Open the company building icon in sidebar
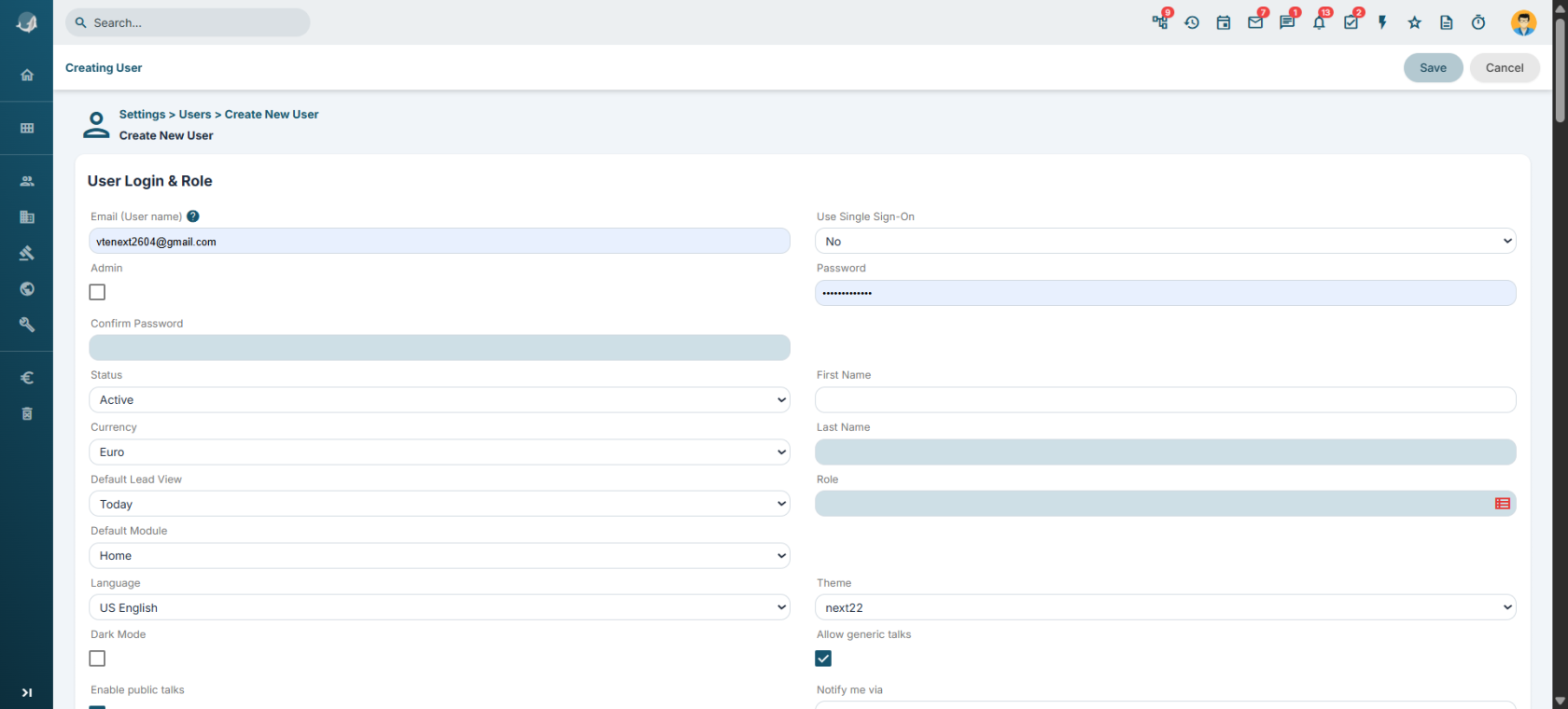The image size is (1568, 709). (27, 217)
